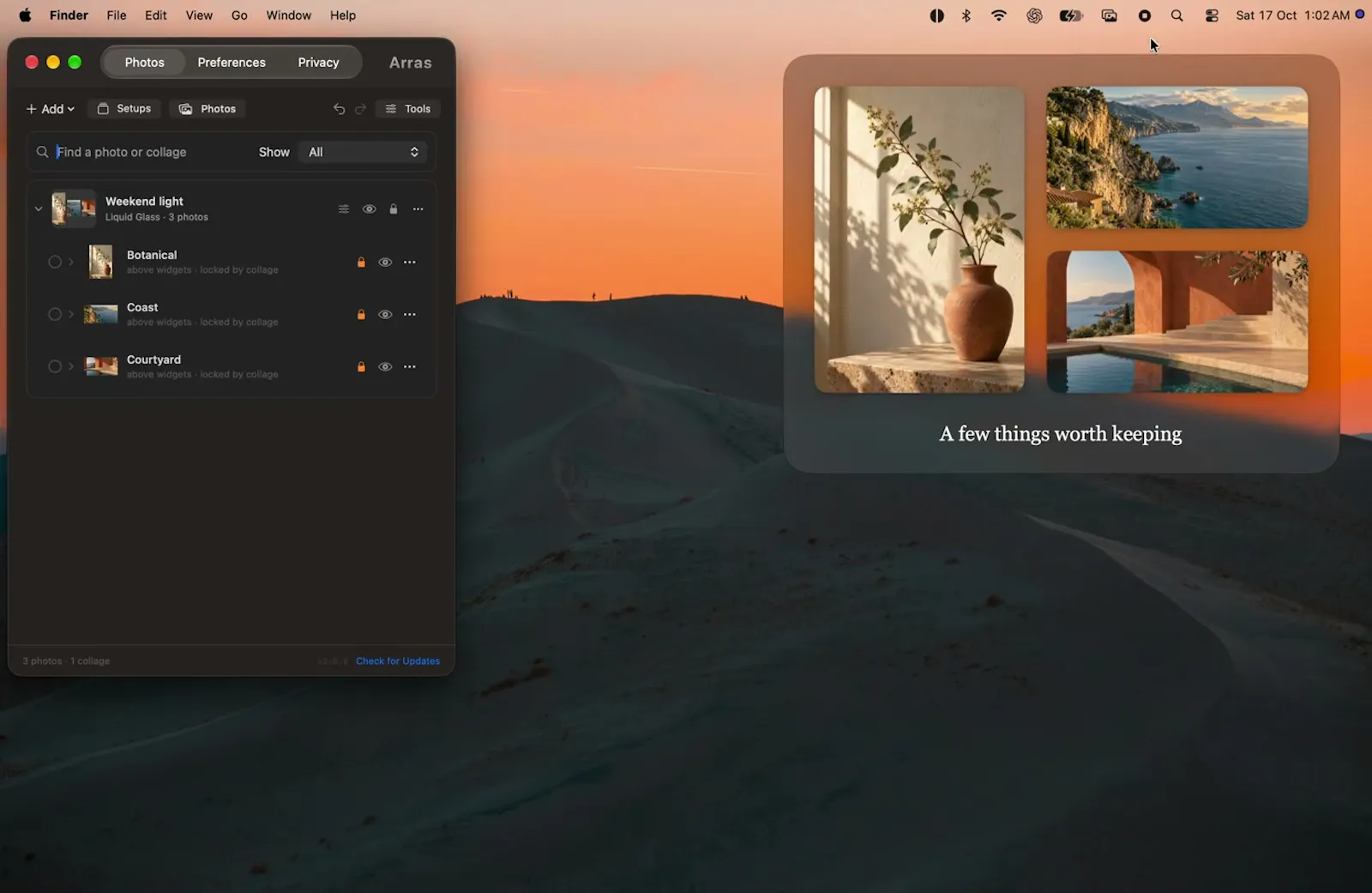The height and width of the screenshot is (893, 1372).
Task: Open the Tools button
Action: (408, 109)
